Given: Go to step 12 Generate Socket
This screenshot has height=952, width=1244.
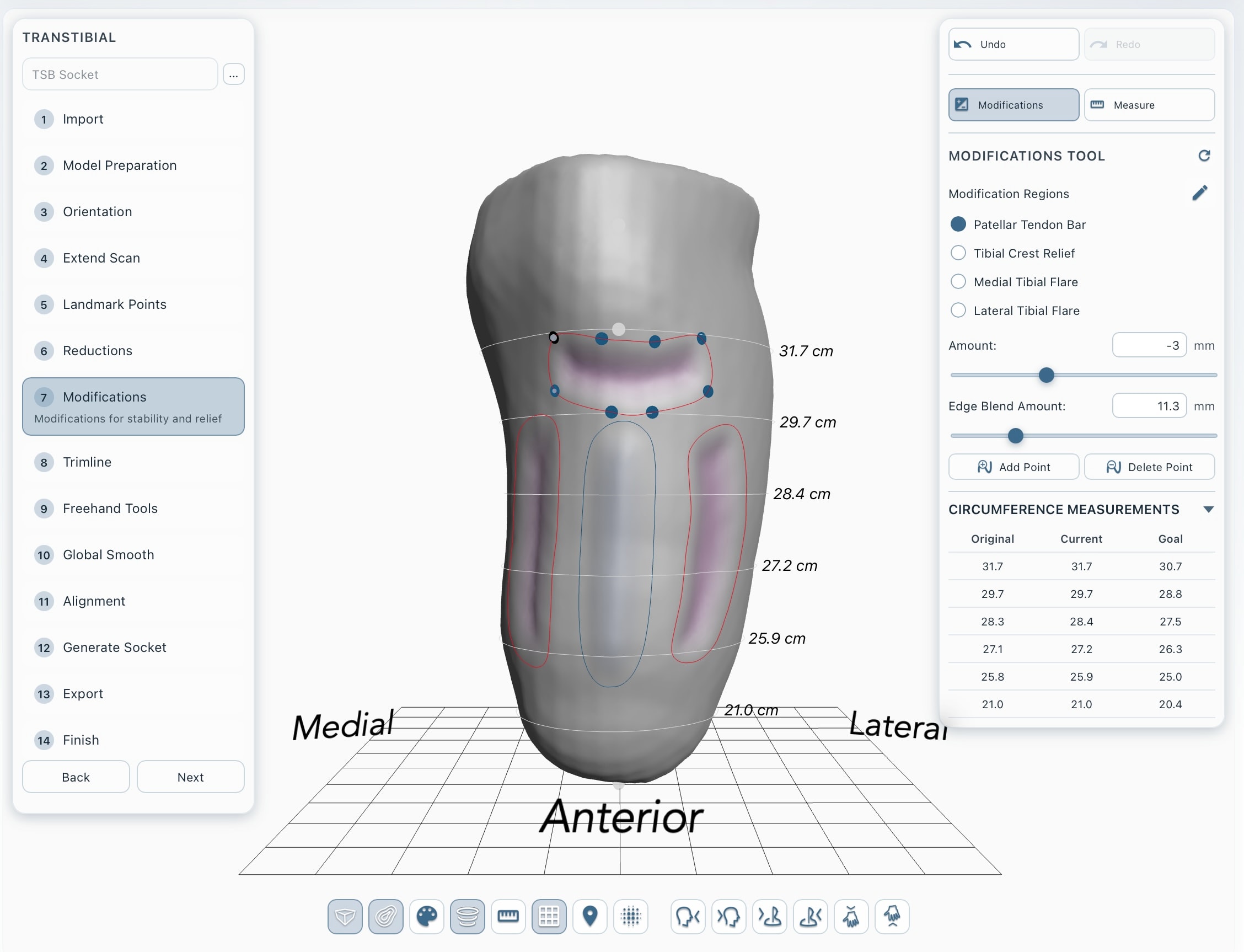Looking at the screenshot, I should point(133,648).
